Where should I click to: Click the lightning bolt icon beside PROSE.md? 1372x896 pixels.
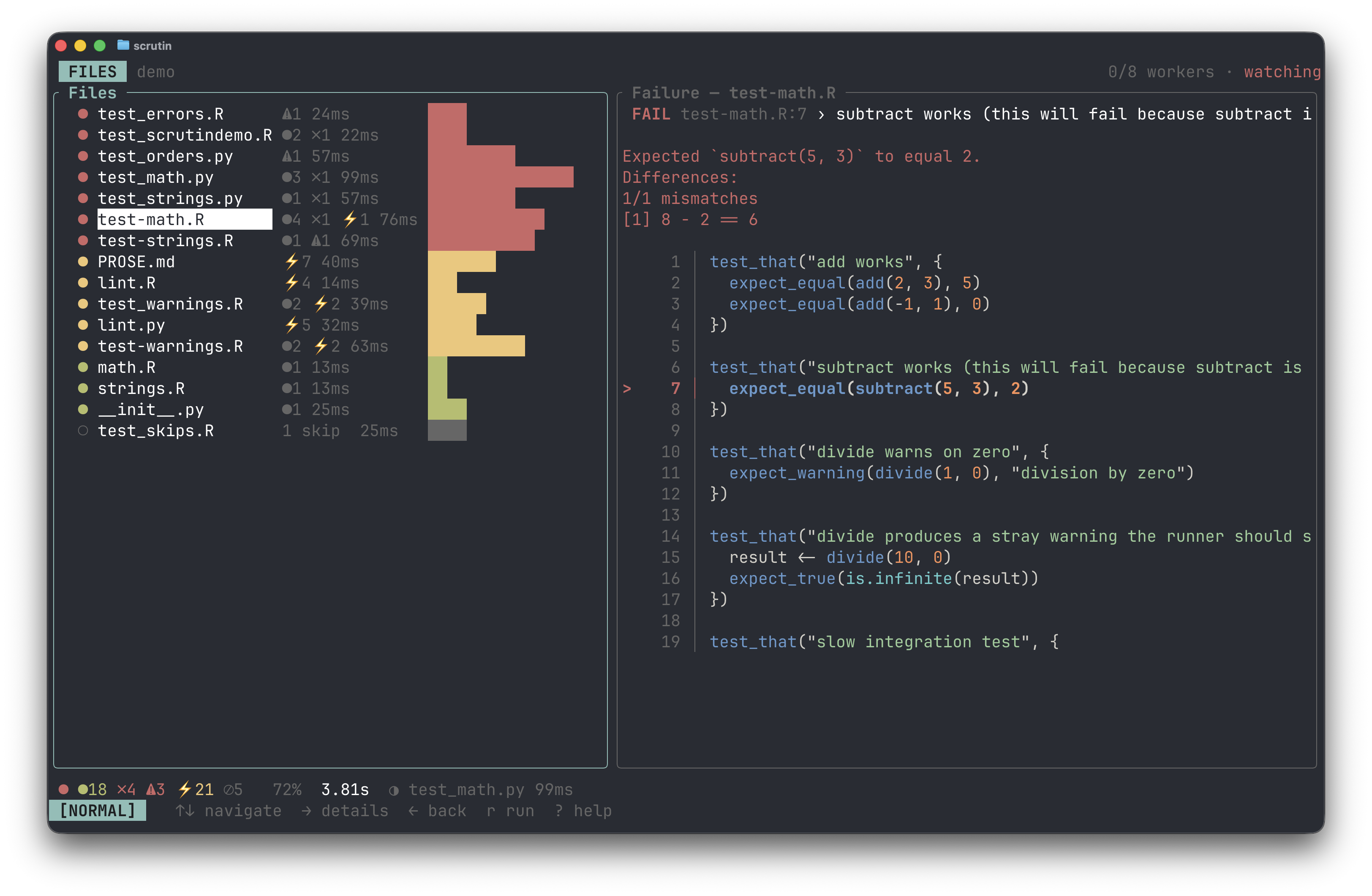(x=292, y=262)
